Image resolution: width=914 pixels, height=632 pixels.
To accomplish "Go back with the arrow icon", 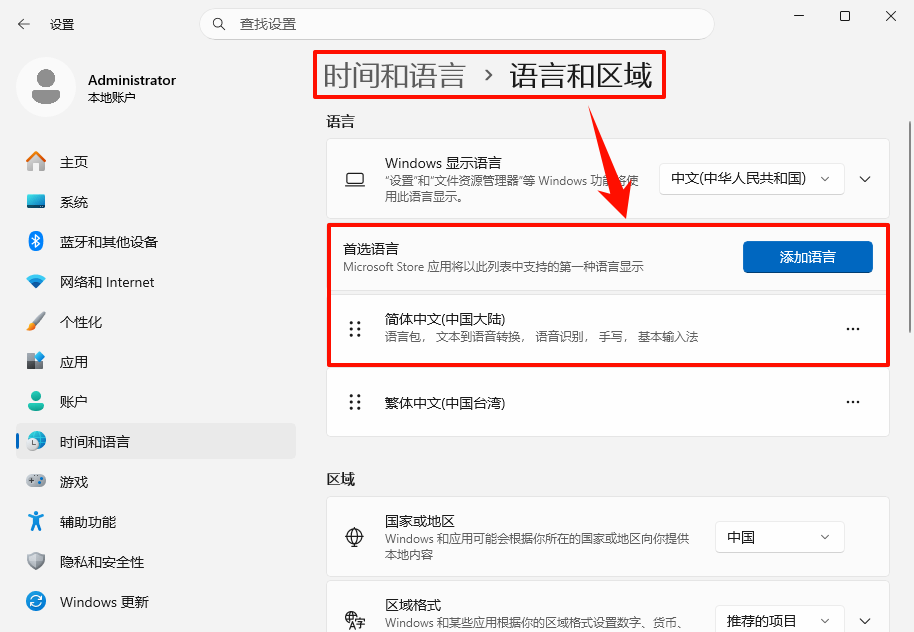I will pyautogui.click(x=24, y=24).
